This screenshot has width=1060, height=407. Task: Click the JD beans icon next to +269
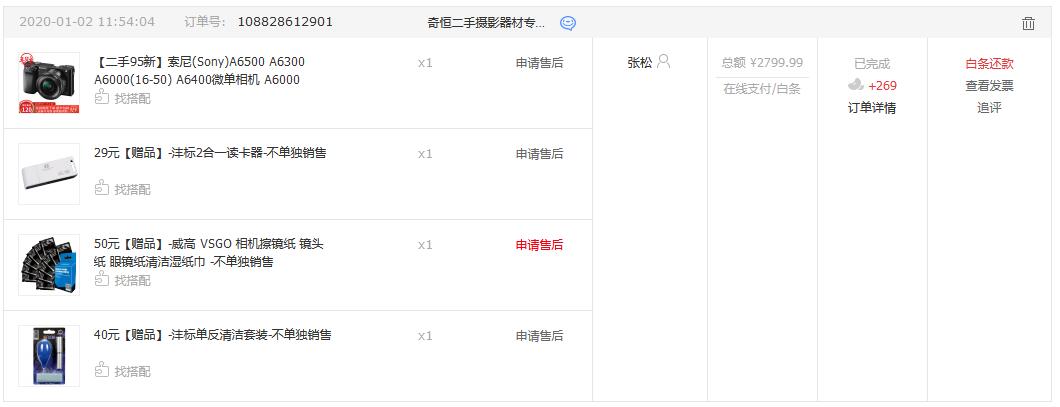click(855, 86)
